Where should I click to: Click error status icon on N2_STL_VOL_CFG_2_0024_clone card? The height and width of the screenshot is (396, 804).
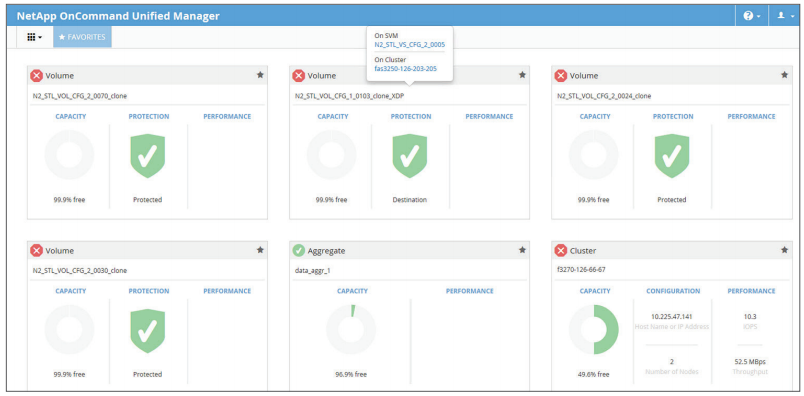tap(561, 76)
